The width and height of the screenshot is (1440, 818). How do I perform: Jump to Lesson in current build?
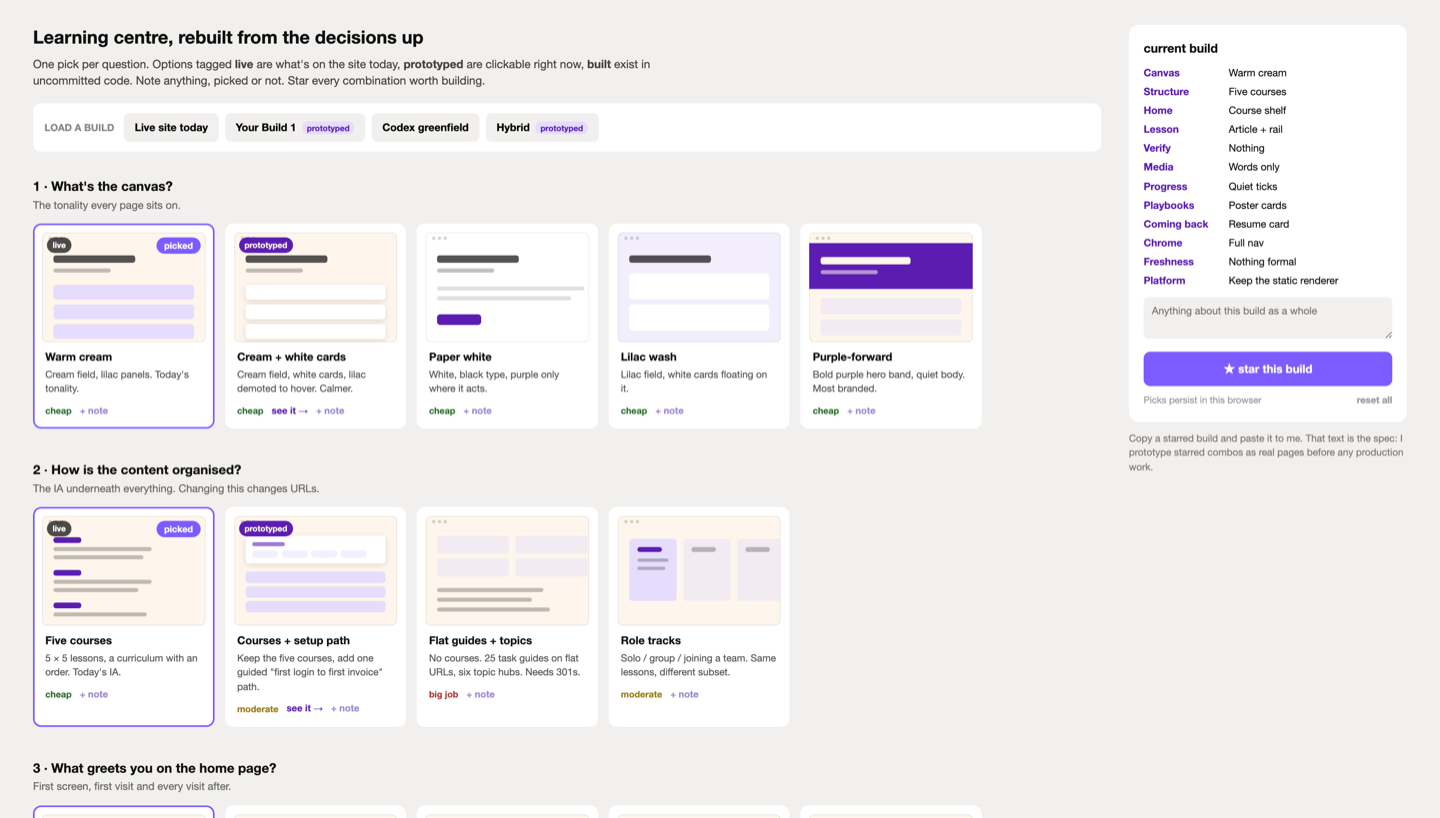[1161, 129]
